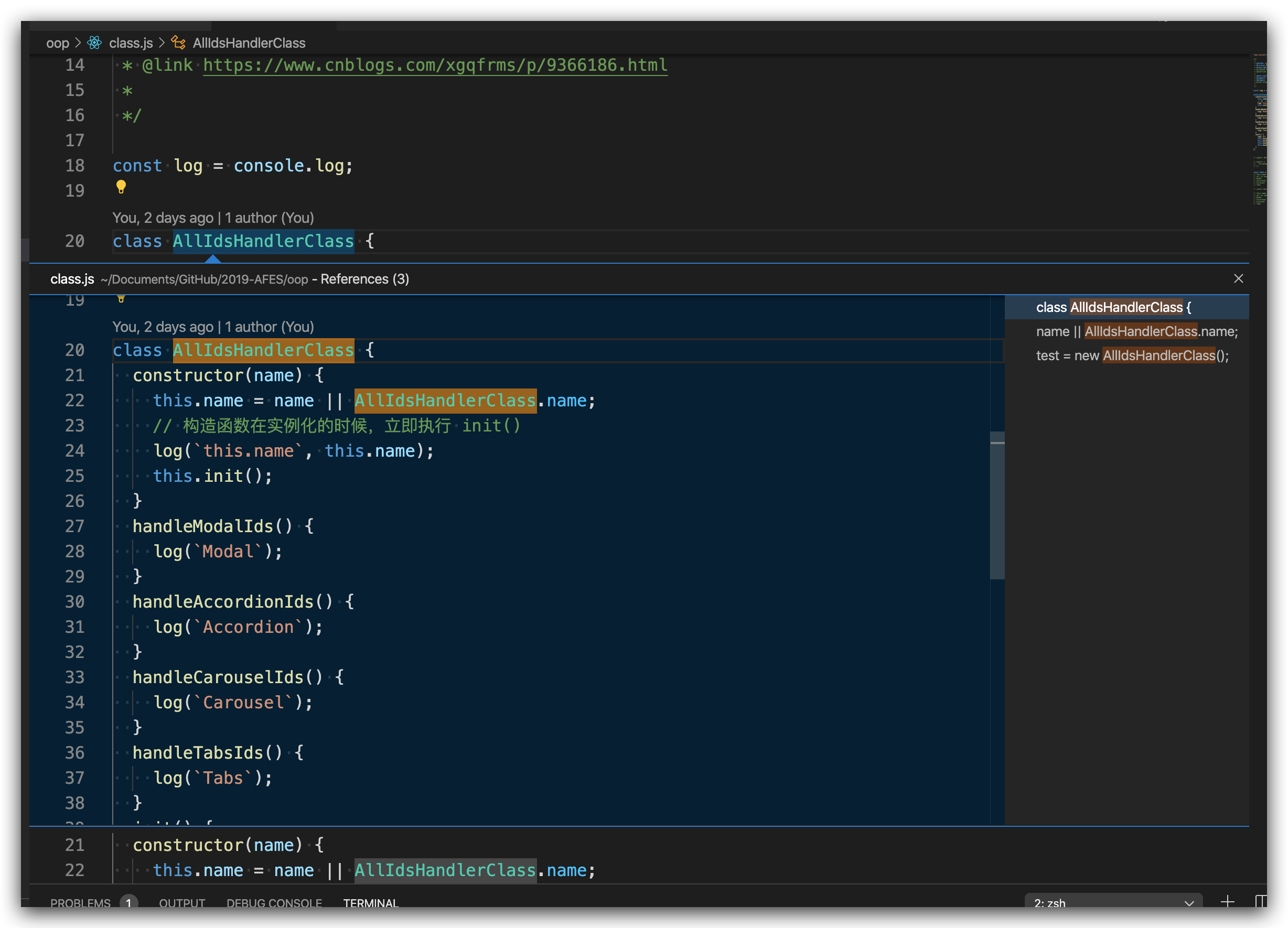
Task: Select reference 'name || AllIdsHandlerClass.name;'
Action: coord(1126,331)
